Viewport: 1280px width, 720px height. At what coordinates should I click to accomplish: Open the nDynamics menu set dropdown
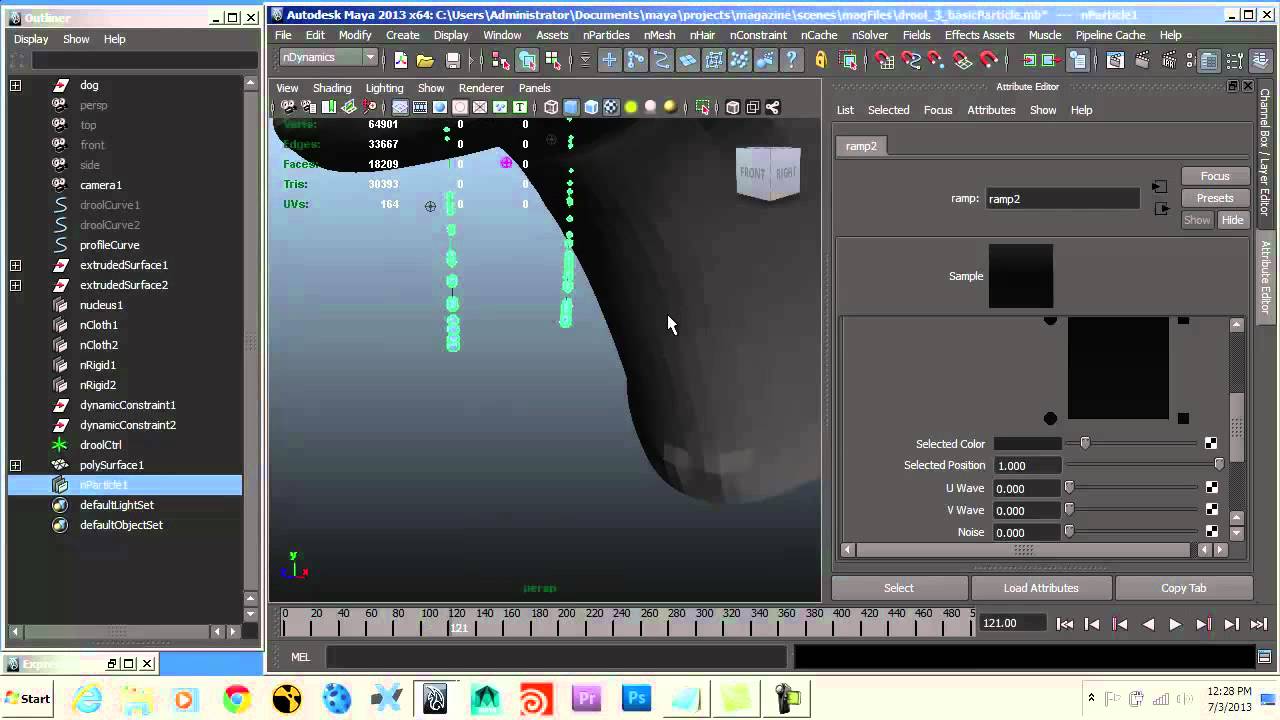coord(328,58)
